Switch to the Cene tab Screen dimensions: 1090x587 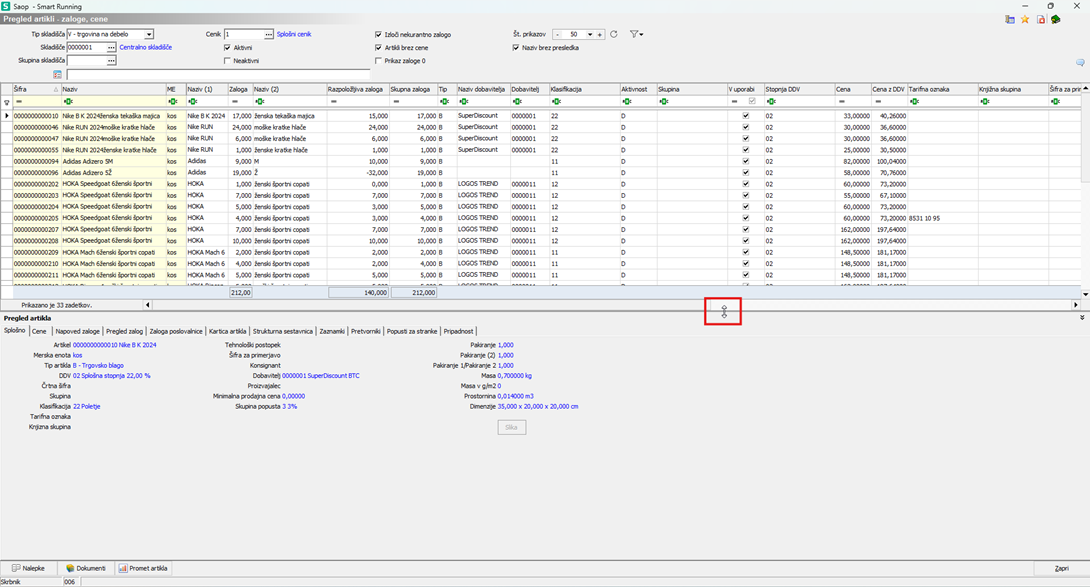[39, 330]
